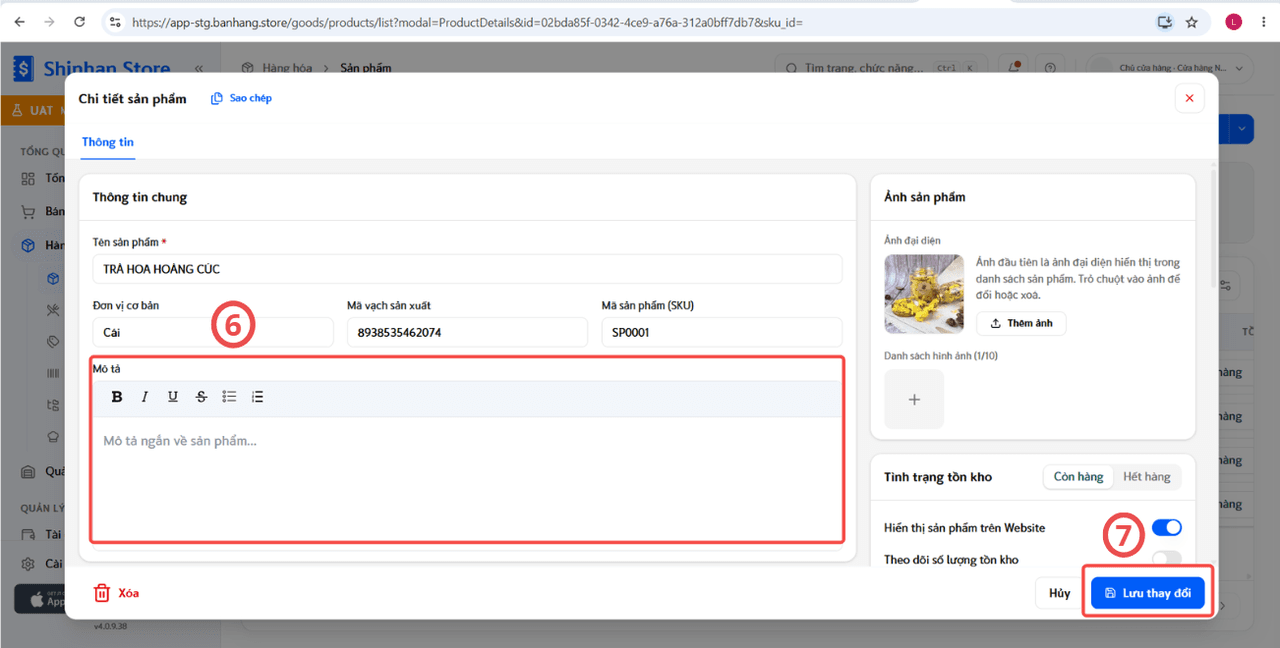The width and height of the screenshot is (1280, 648).
Task: Click the settings gear icon in the sidebar
Action: pos(28,564)
